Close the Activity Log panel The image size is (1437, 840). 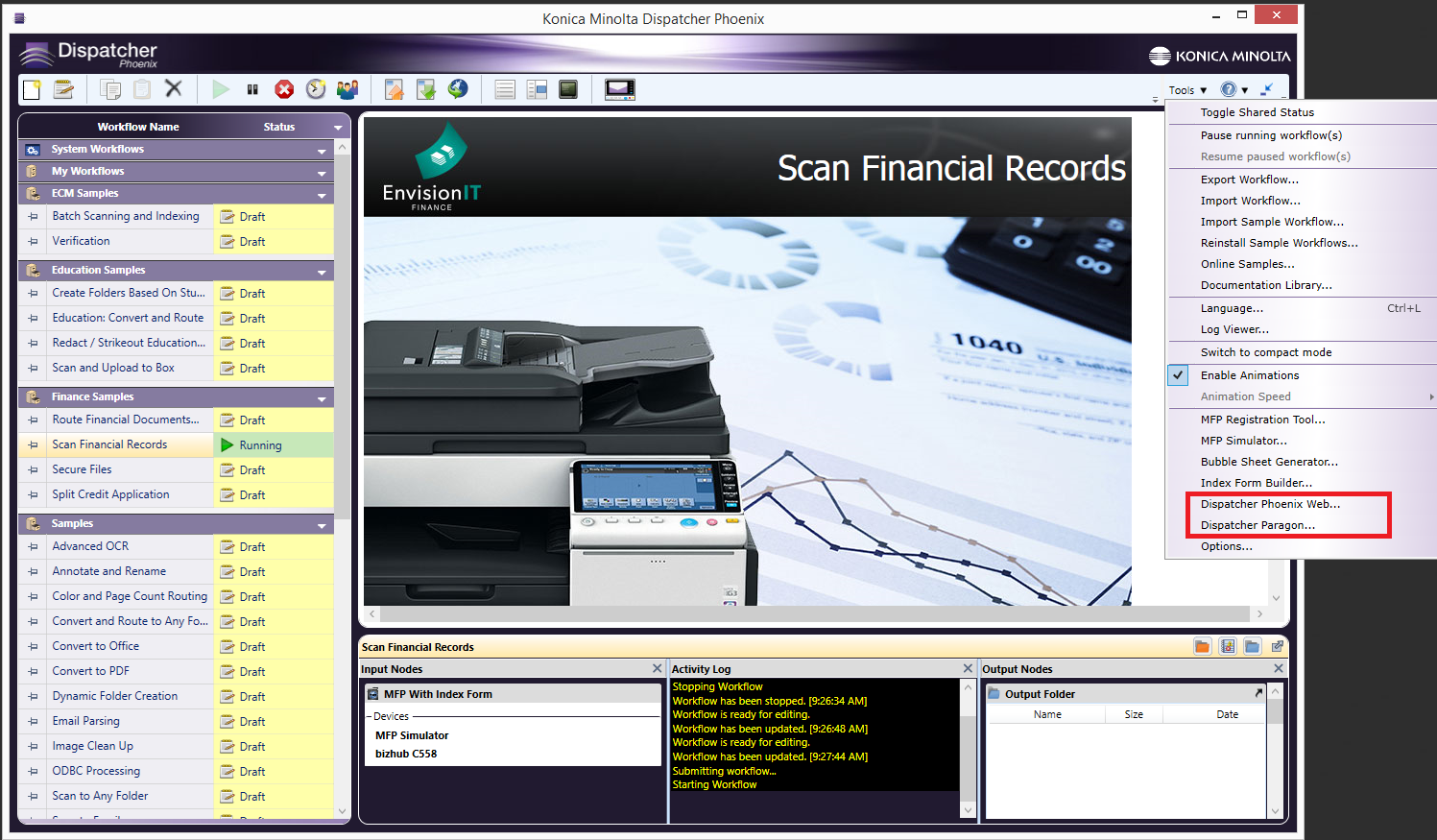(x=968, y=668)
